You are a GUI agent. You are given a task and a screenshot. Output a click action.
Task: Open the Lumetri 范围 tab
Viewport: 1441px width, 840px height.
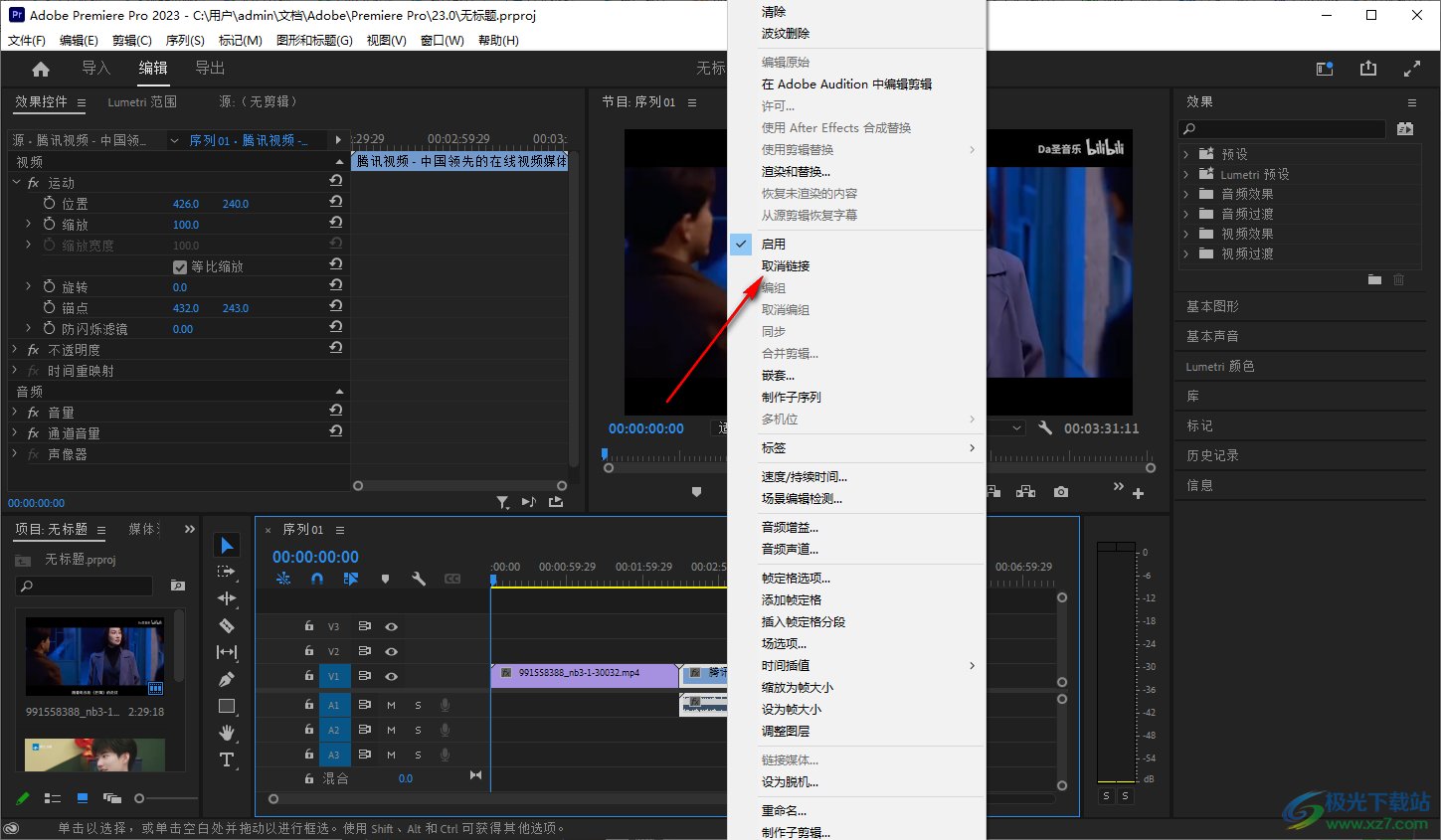click(x=142, y=101)
